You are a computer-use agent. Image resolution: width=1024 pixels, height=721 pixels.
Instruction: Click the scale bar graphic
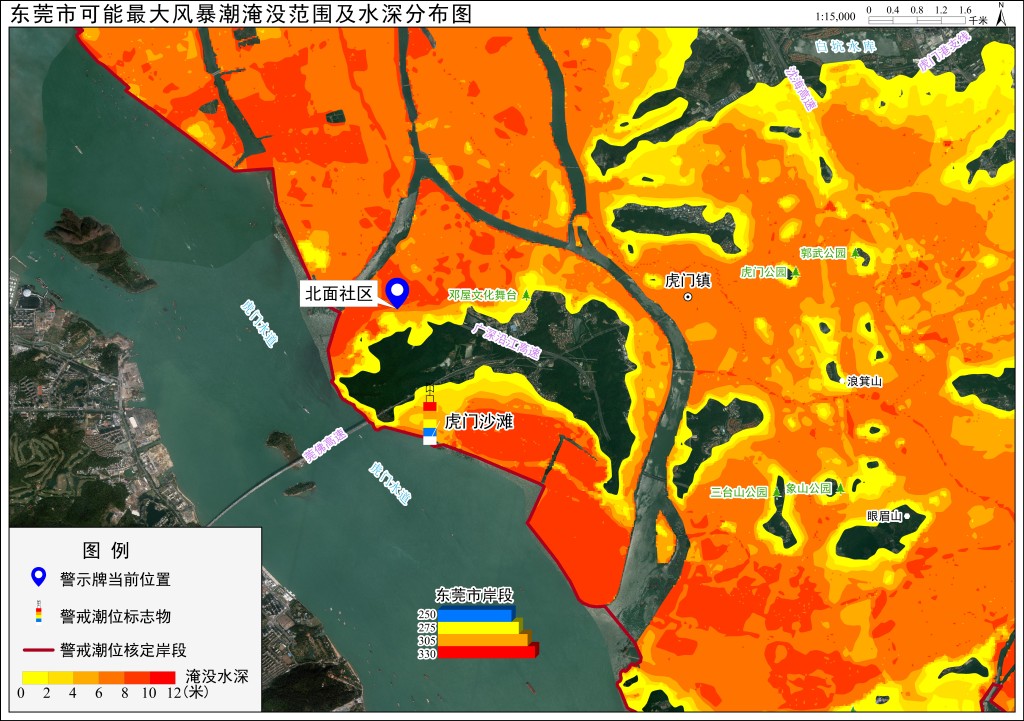917,19
